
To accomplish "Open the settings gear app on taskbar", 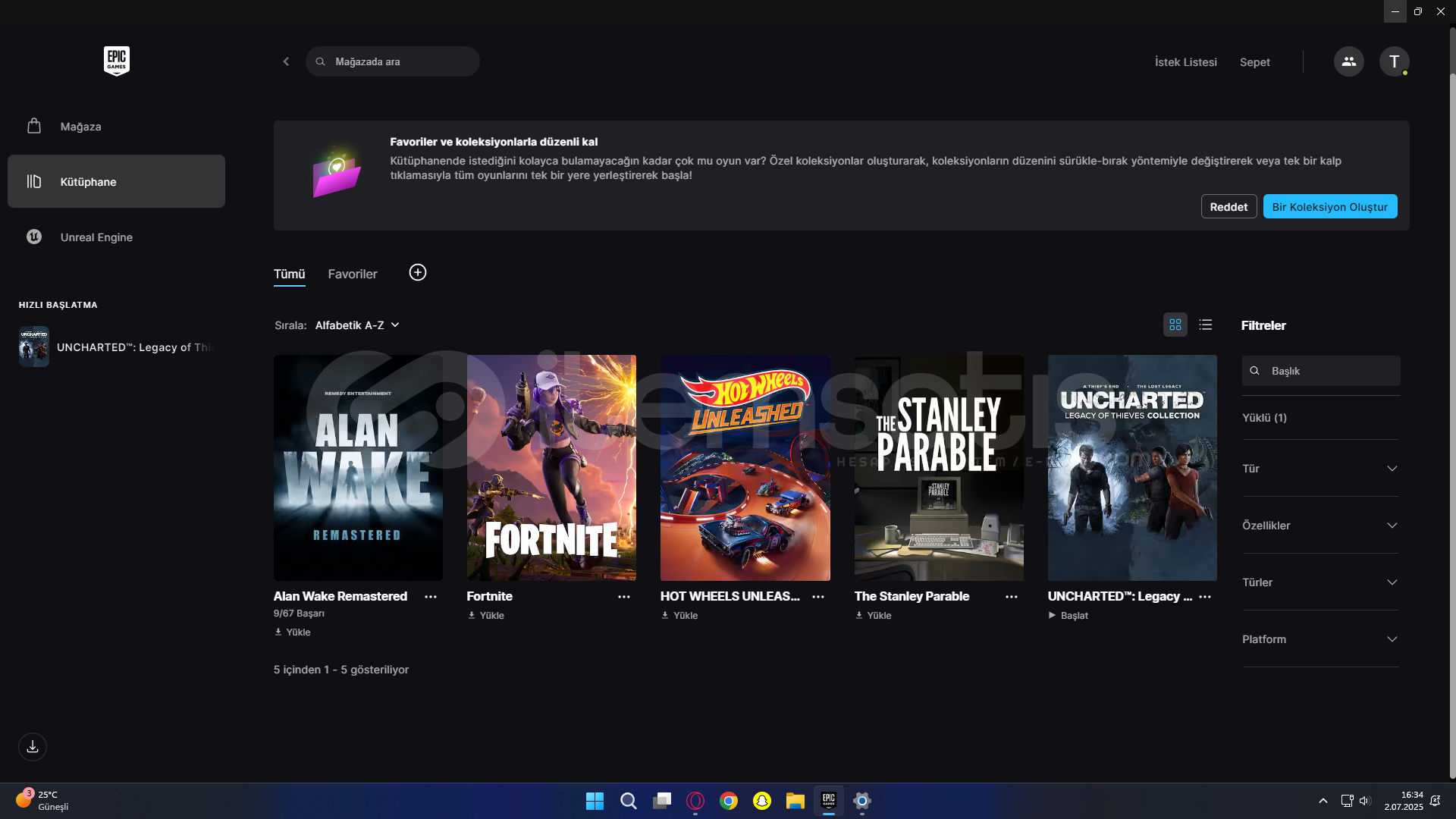I will tap(862, 801).
